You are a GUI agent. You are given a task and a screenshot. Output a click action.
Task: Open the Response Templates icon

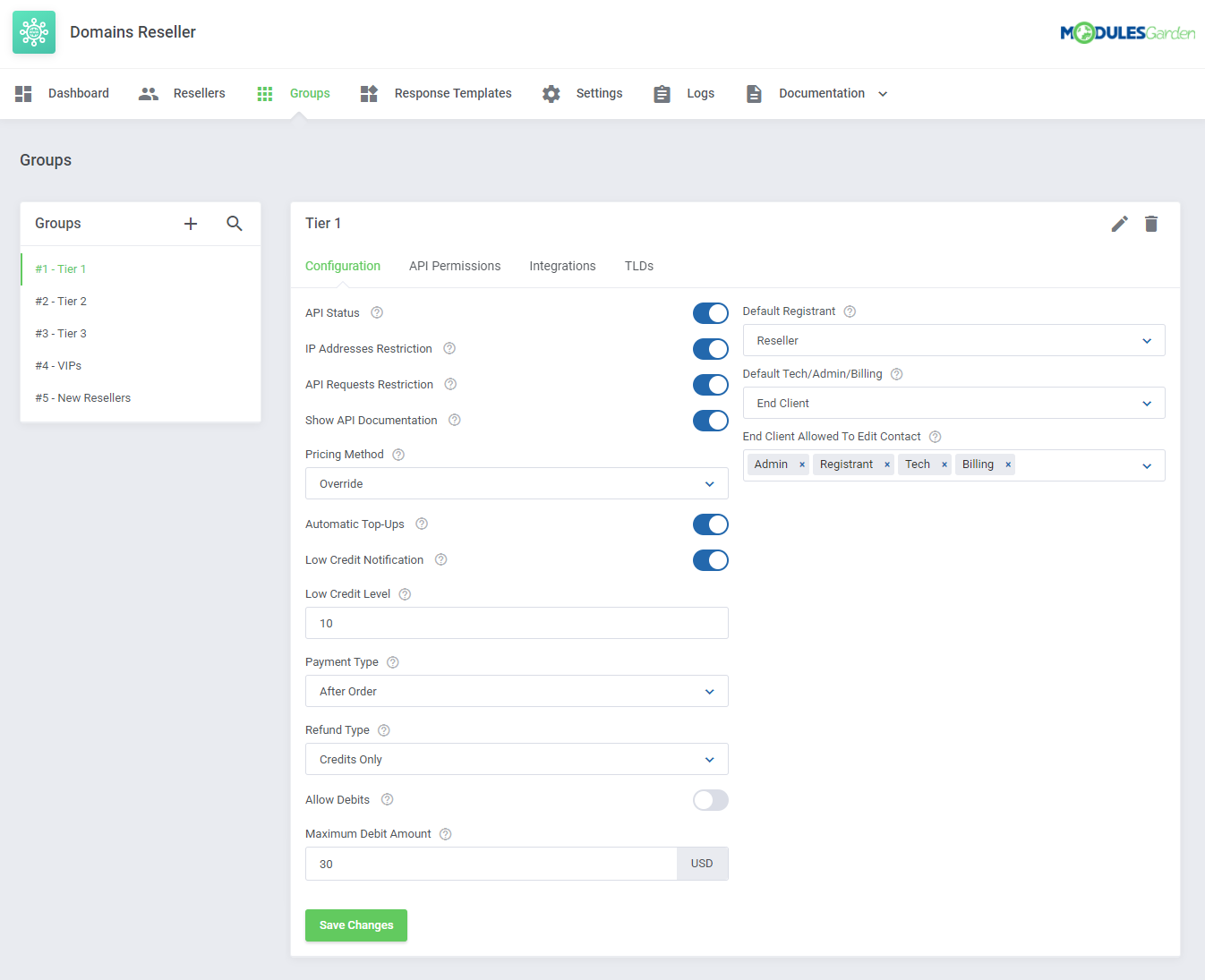[368, 93]
